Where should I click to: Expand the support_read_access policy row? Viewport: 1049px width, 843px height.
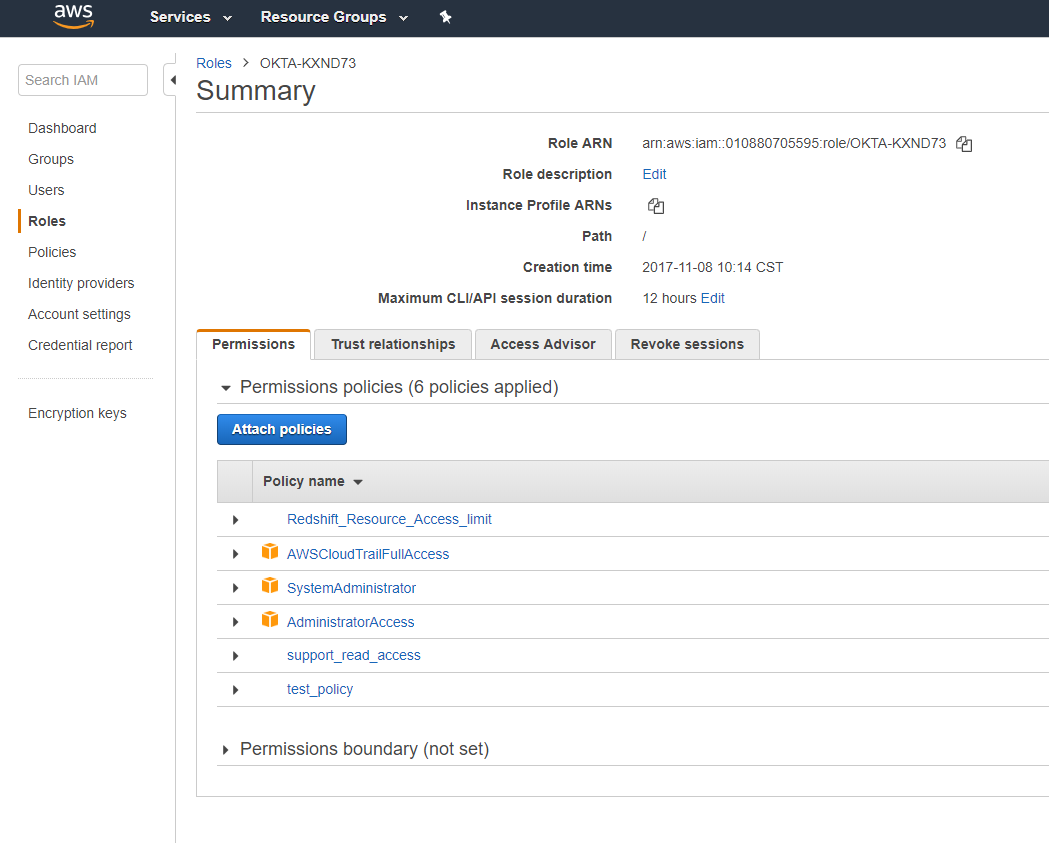click(x=235, y=656)
